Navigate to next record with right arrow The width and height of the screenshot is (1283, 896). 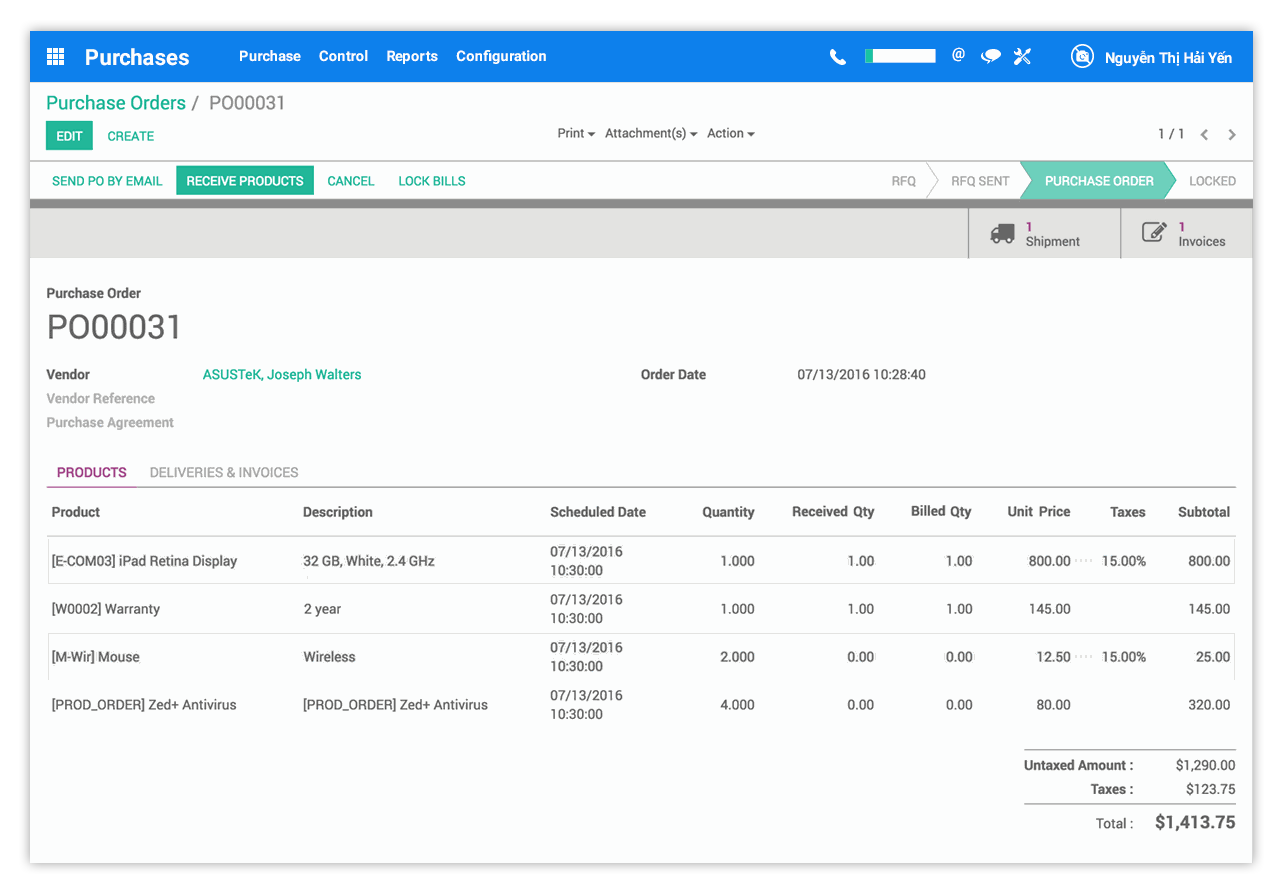[x=1231, y=133]
